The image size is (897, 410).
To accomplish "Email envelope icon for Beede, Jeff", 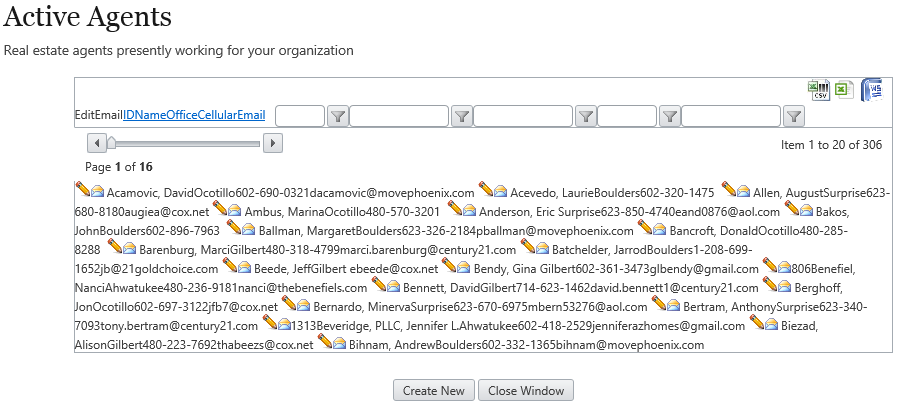I will 244,267.
